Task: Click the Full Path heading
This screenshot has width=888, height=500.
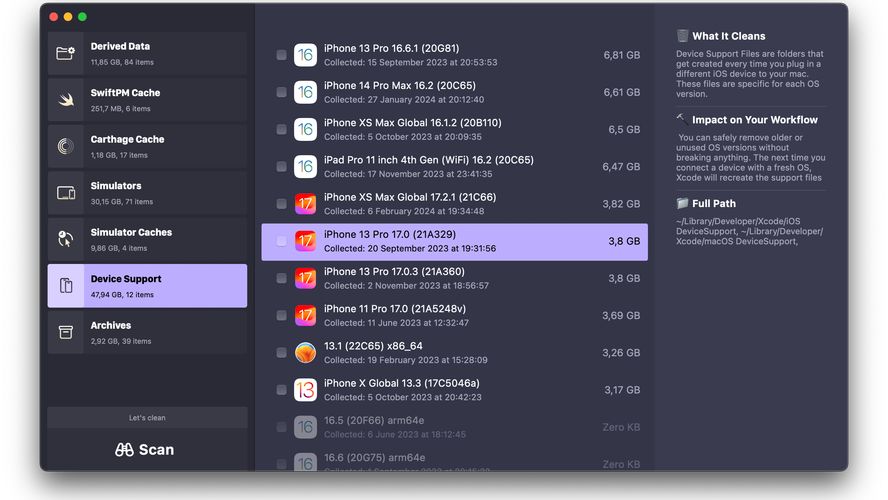Action: 714,203
